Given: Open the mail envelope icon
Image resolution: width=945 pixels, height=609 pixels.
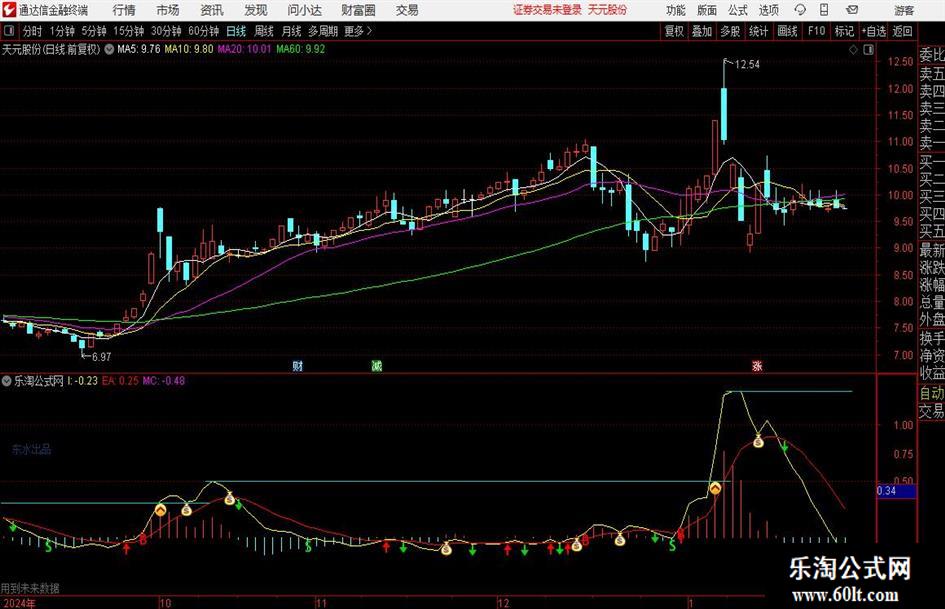Looking at the screenshot, I should pos(852,10).
